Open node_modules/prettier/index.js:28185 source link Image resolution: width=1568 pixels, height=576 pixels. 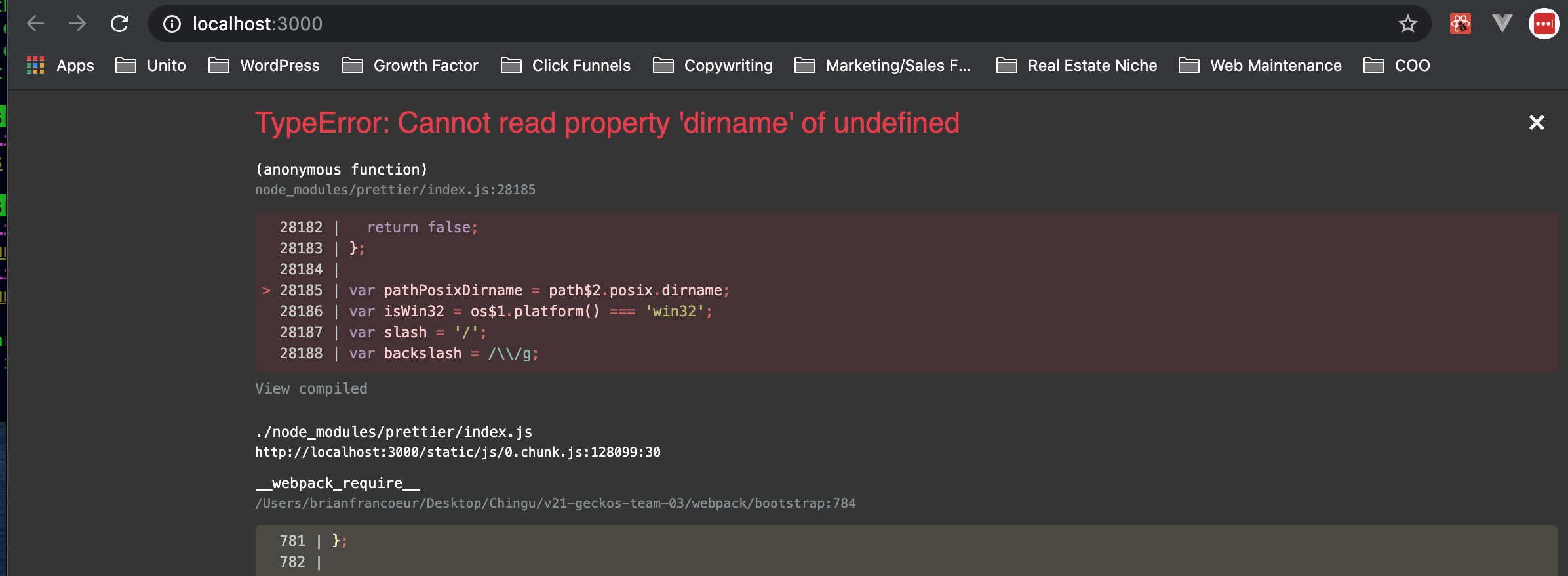(395, 190)
